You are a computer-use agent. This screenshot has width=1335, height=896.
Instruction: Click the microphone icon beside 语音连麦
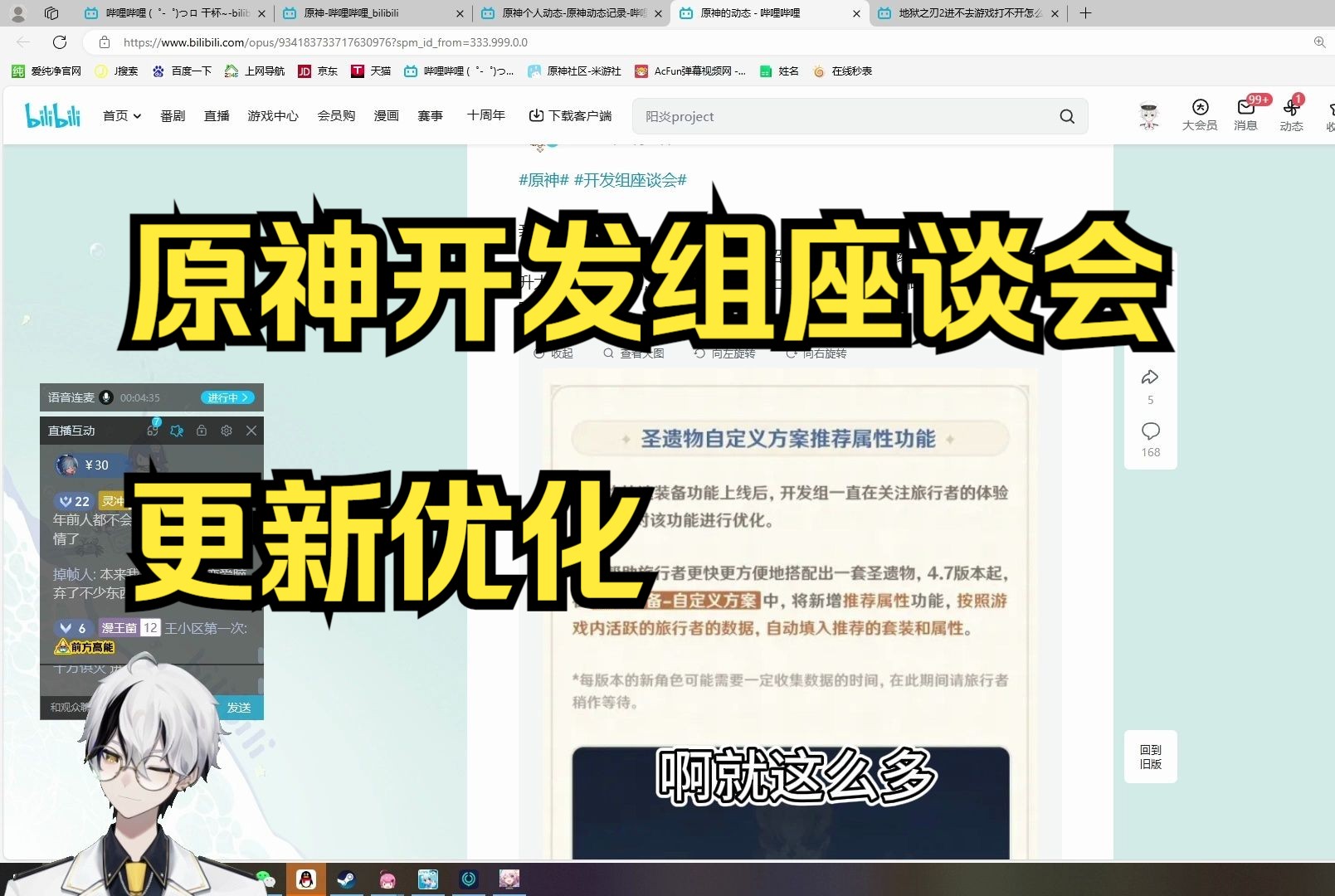click(x=106, y=397)
